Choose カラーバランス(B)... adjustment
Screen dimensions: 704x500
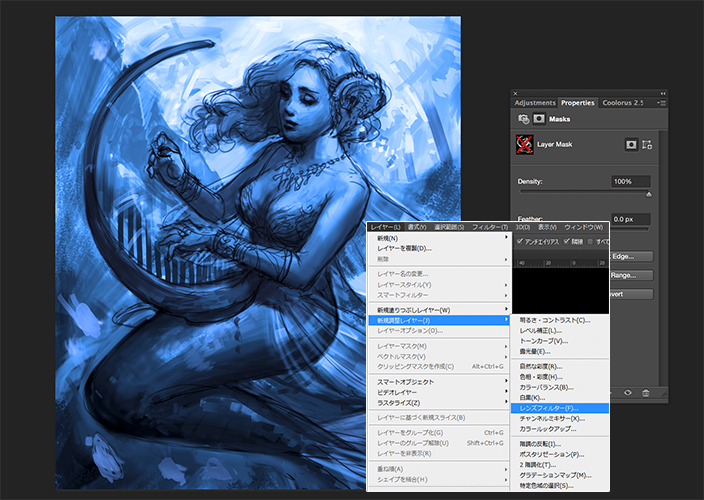pyautogui.click(x=560, y=387)
